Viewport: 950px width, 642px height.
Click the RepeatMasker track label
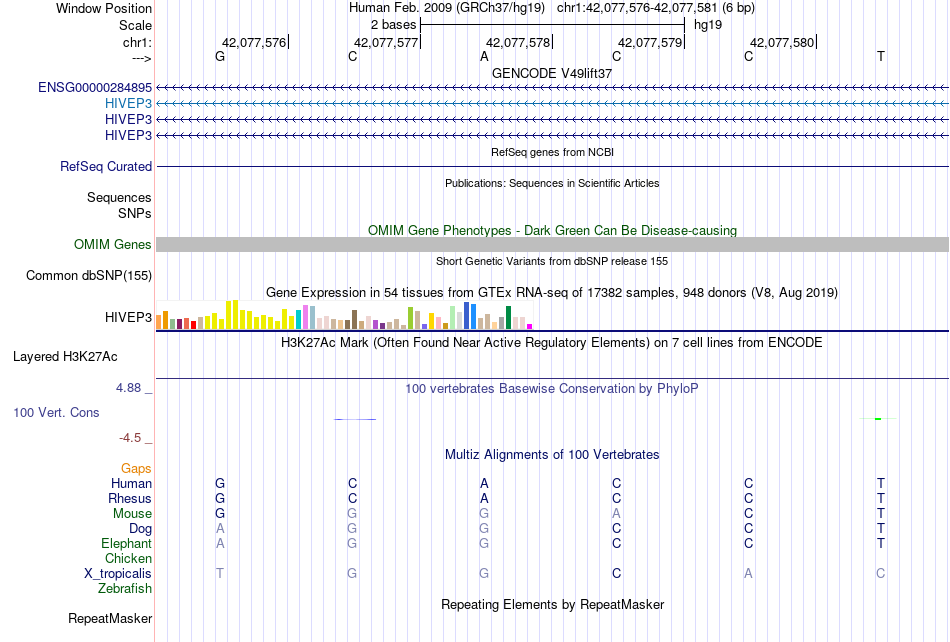point(110,618)
